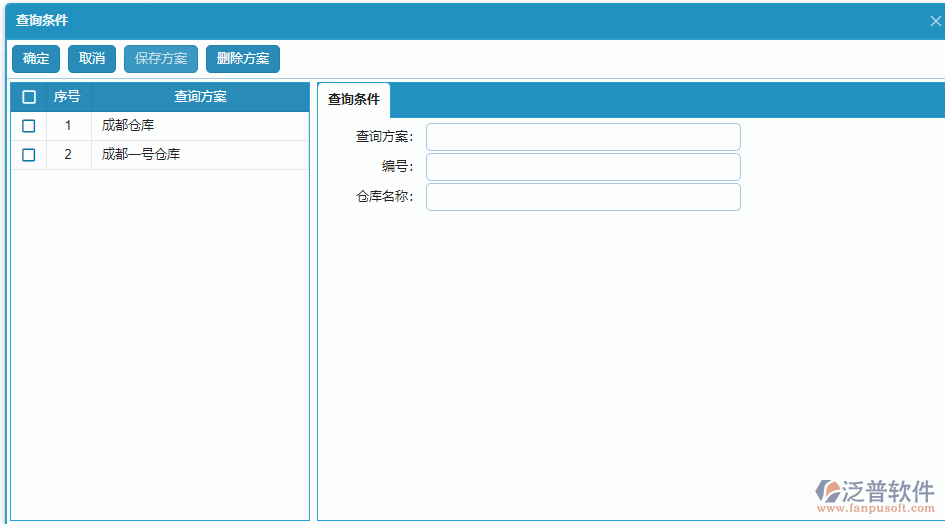945x524 pixels.
Task: Check the box for 成都一号仓库 row
Action: tap(29, 155)
